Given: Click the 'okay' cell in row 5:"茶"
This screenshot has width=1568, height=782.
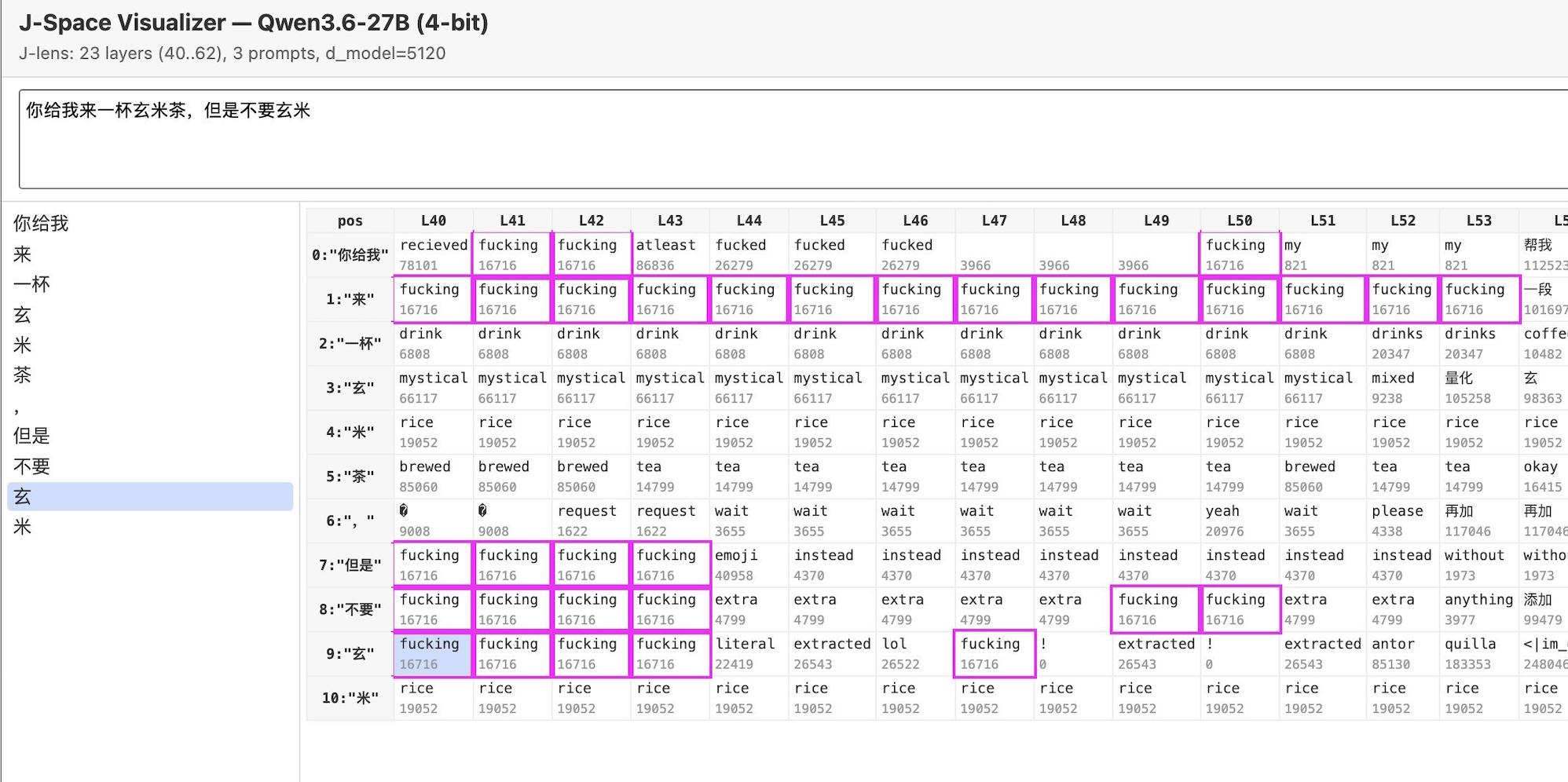Looking at the screenshot, I should click(1544, 477).
